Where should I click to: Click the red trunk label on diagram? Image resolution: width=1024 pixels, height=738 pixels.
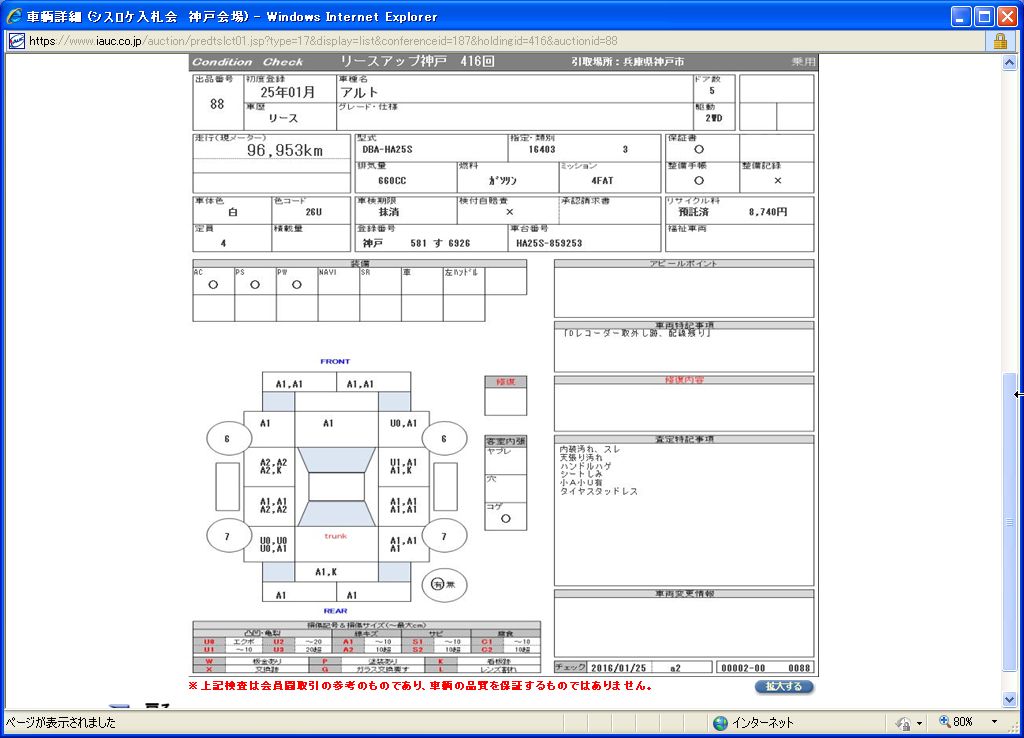point(336,536)
